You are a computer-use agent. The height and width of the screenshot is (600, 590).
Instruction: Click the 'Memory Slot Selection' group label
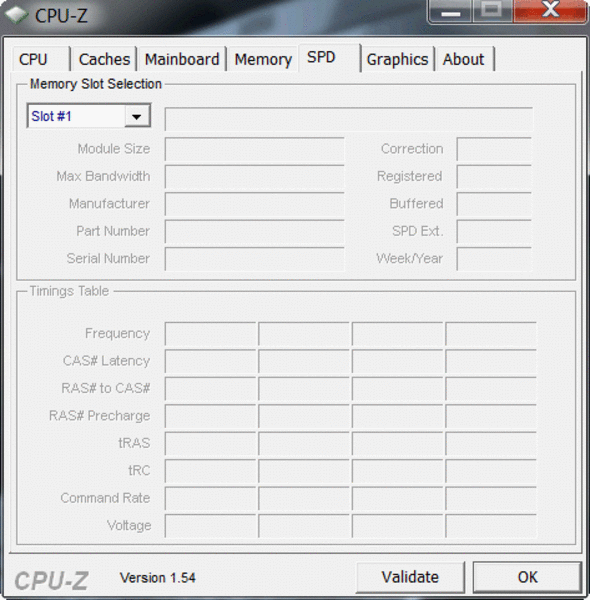pos(96,84)
